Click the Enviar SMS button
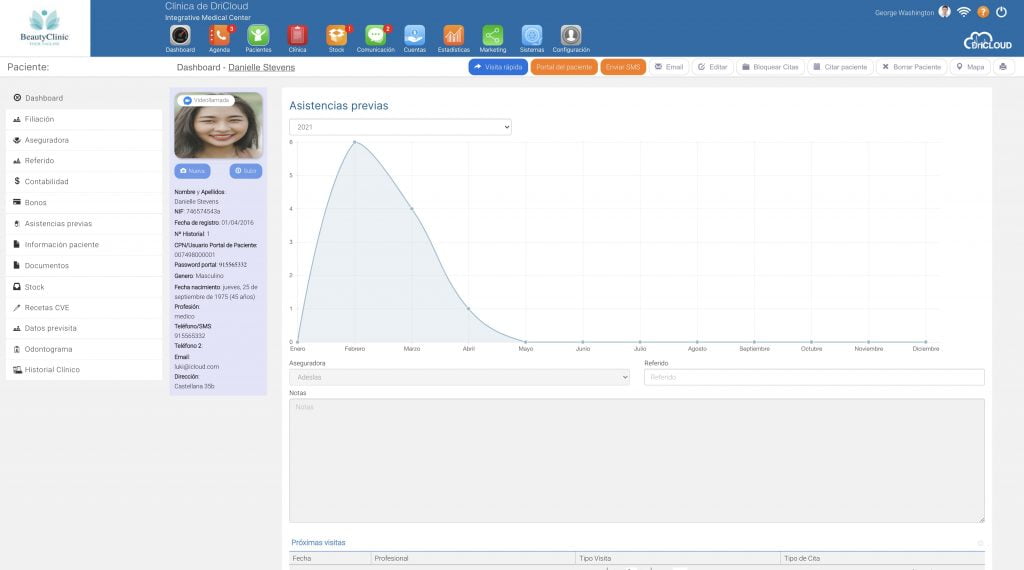 click(622, 67)
